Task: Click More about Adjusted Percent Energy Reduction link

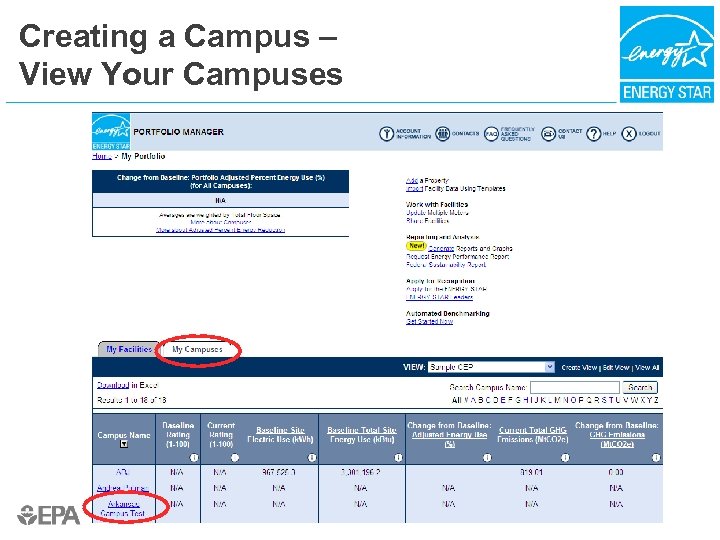Action: pos(221,230)
